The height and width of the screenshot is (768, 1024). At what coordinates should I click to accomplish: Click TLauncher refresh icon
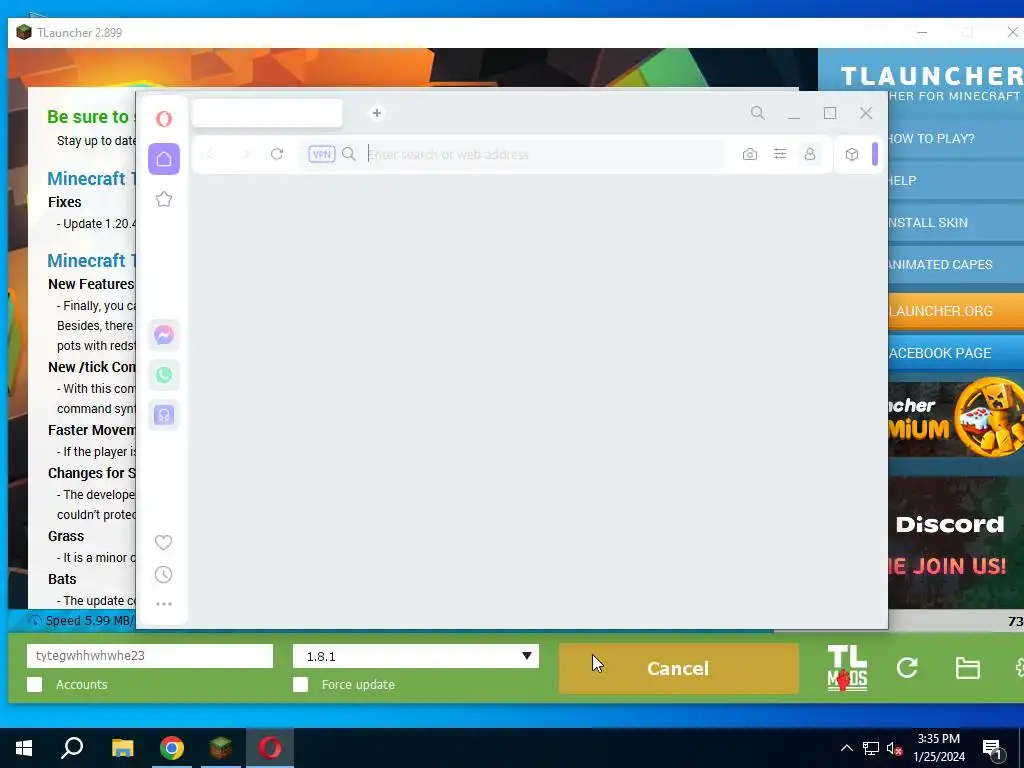pos(907,667)
